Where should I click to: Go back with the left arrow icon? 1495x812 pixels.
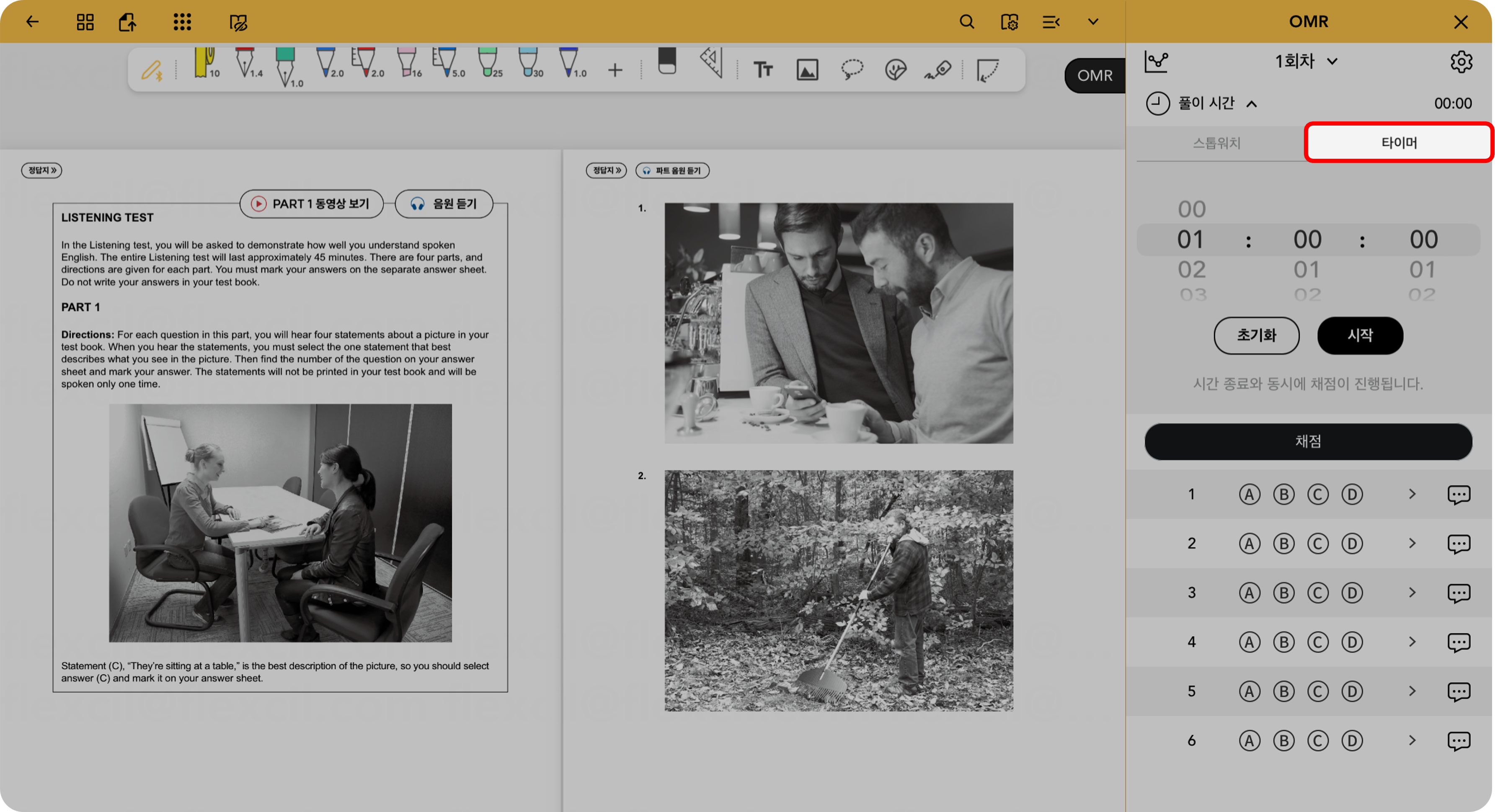pyautogui.click(x=33, y=22)
